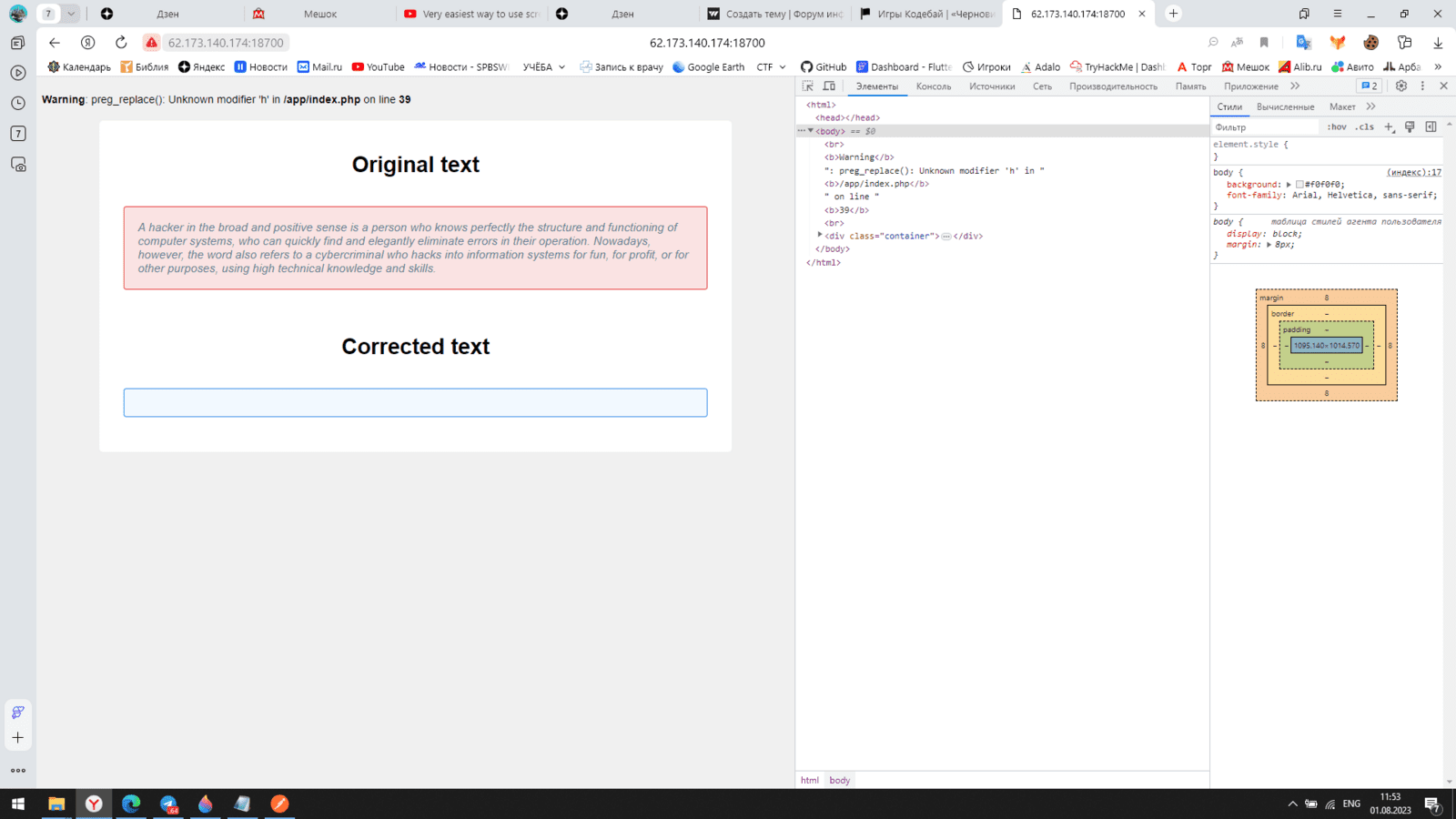Image resolution: width=1456 pixels, height=819 pixels.
Task: Open Google Translate extension icon
Action: (1304, 43)
